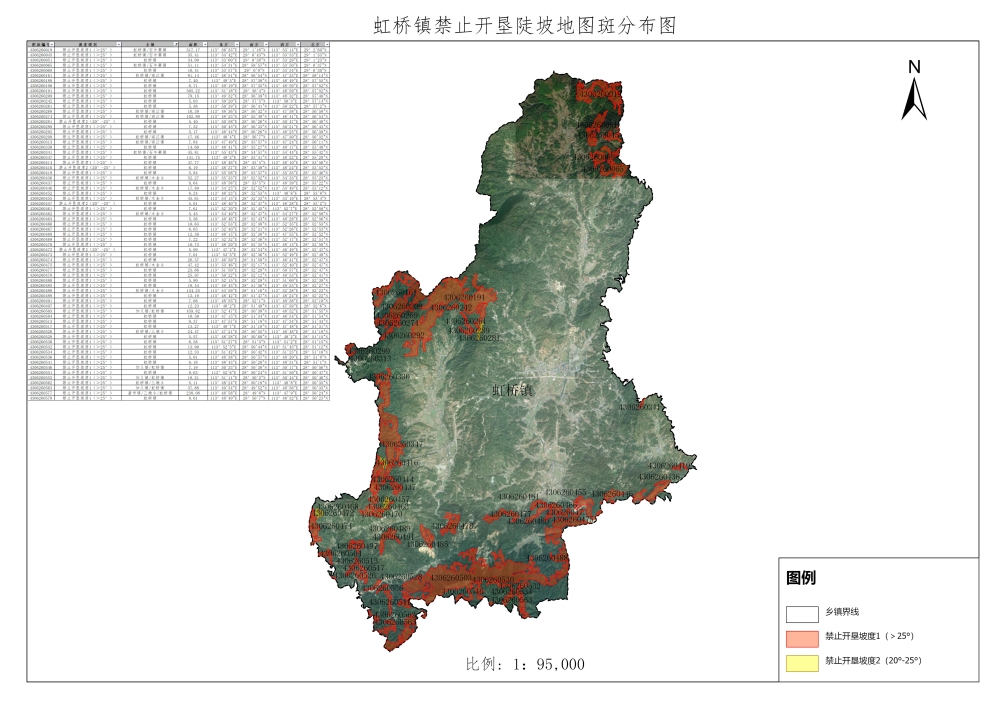Click the 图例 legend heading
1000x707 pixels.
tap(801, 578)
